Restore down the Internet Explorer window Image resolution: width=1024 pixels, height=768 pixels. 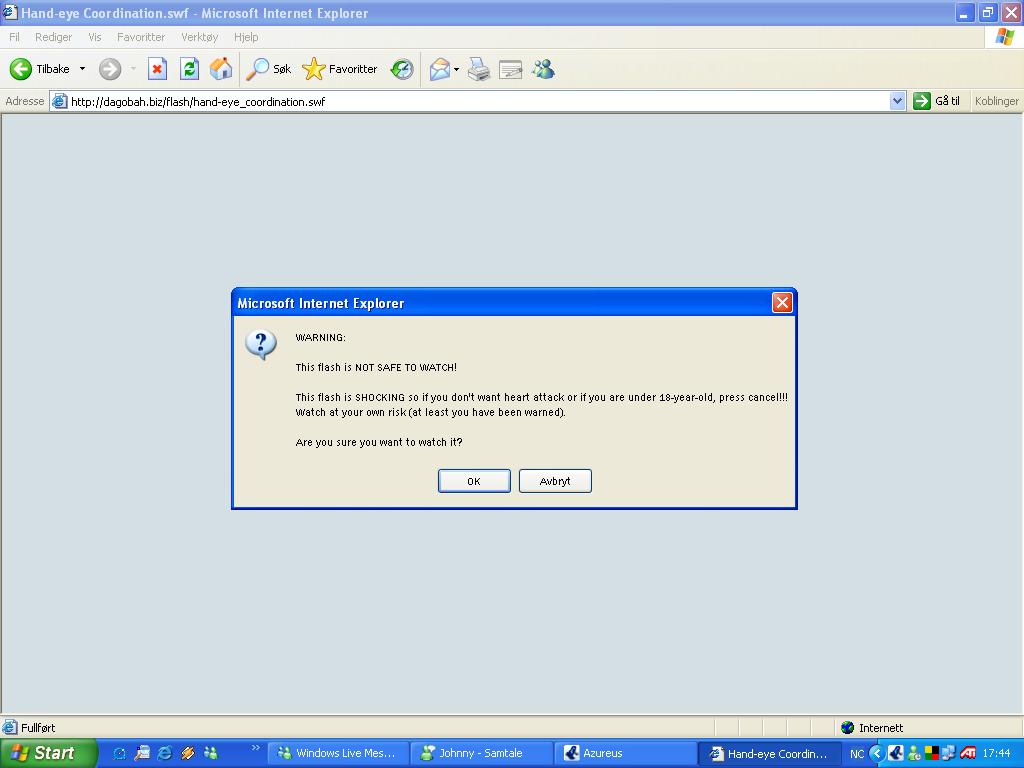pyautogui.click(x=987, y=12)
